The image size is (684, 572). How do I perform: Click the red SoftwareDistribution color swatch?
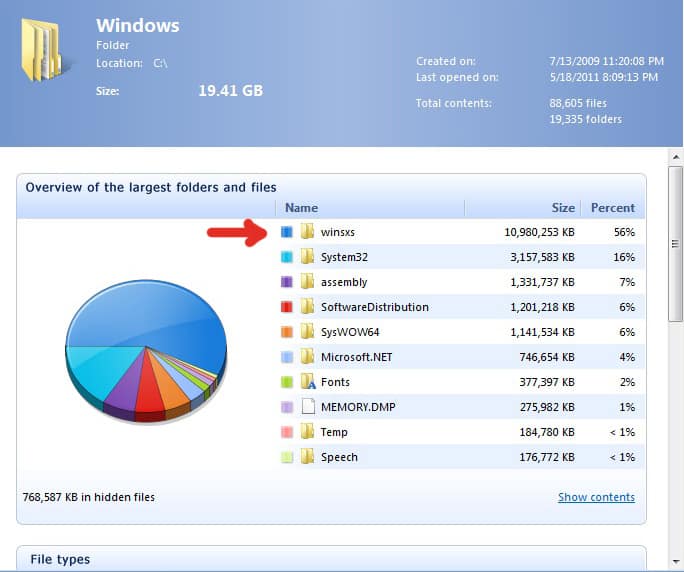point(287,307)
